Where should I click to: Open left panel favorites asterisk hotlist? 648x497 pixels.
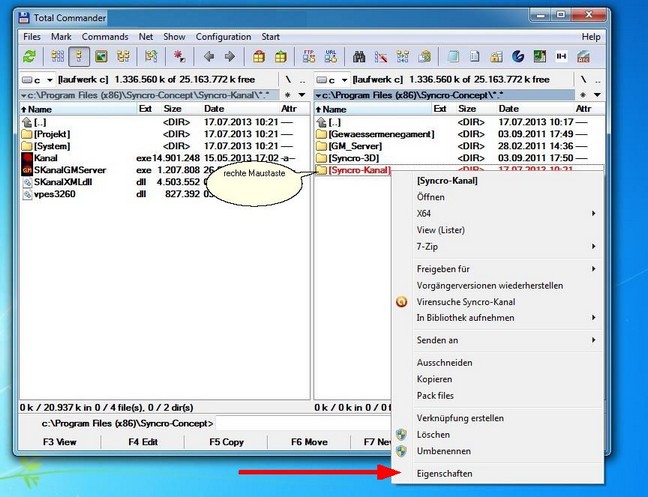(288, 95)
